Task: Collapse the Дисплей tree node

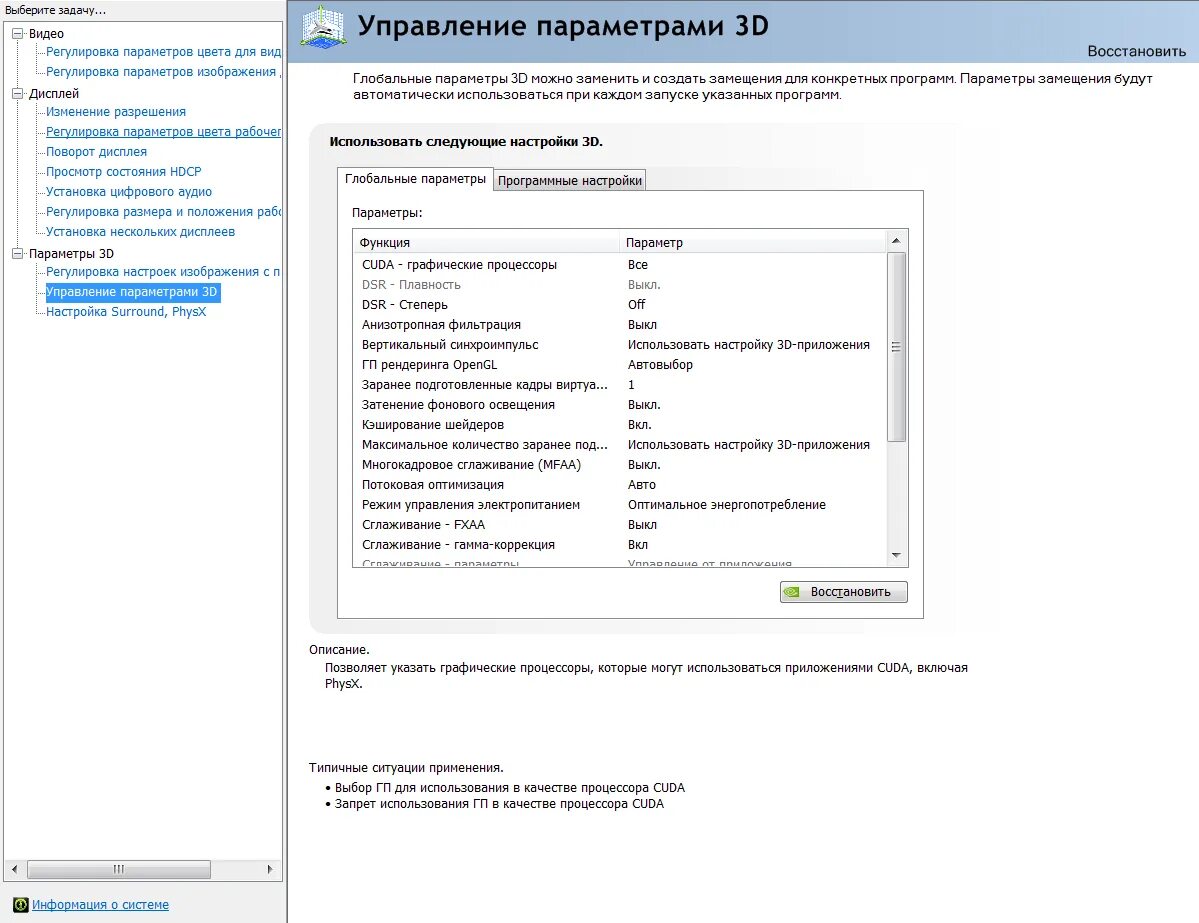Action: click(x=18, y=93)
